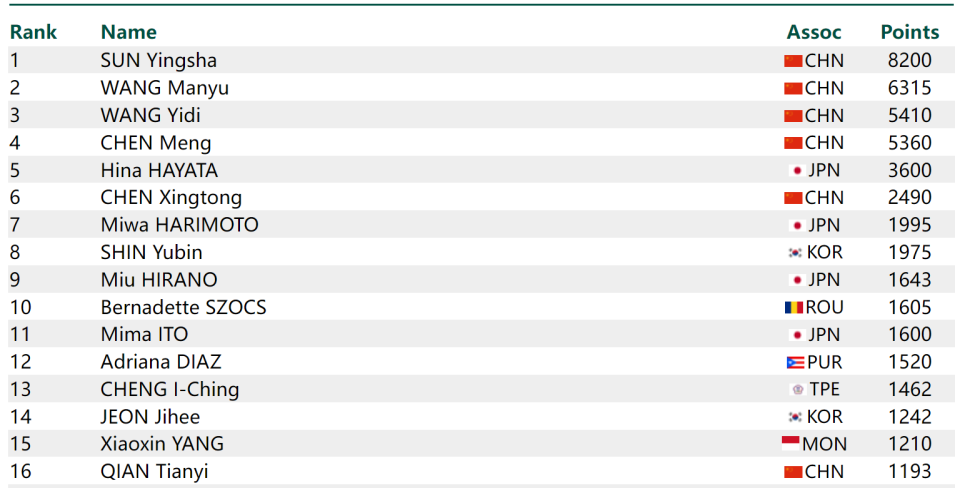
Task: Click the Korea flag in SHIN Yubin row
Action: point(795,252)
